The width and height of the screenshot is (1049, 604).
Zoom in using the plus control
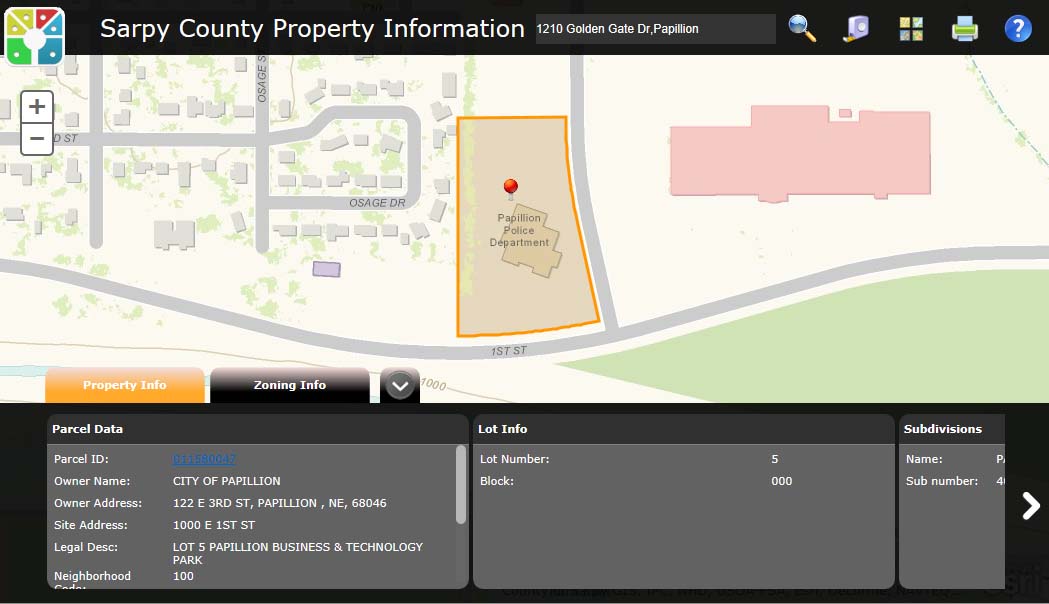[x=36, y=105]
